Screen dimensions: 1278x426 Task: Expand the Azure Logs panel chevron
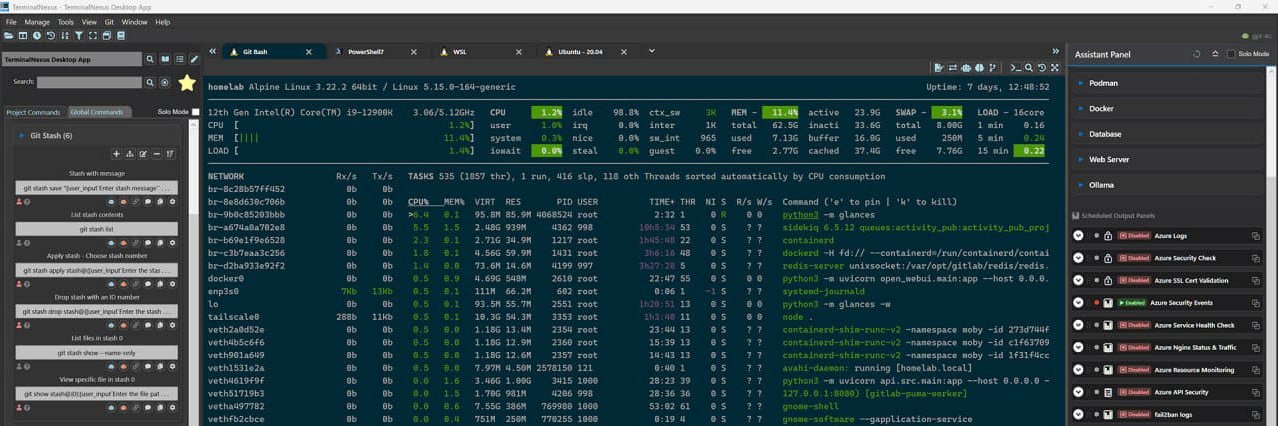[1078, 236]
